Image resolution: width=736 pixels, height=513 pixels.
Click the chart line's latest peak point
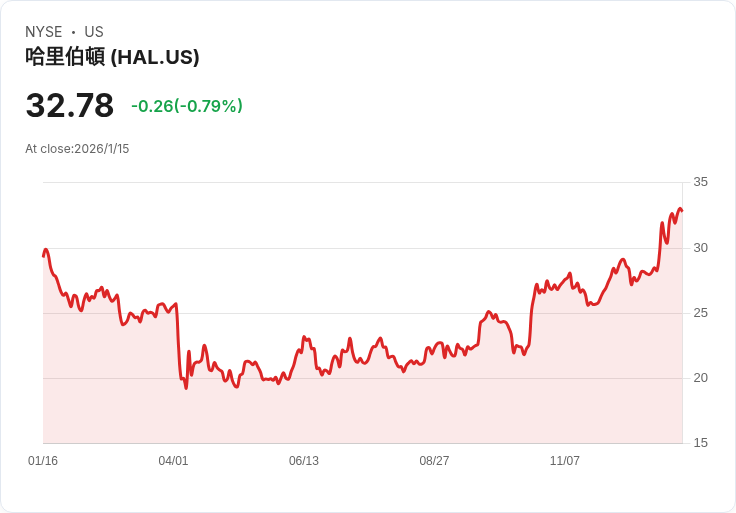679,208
